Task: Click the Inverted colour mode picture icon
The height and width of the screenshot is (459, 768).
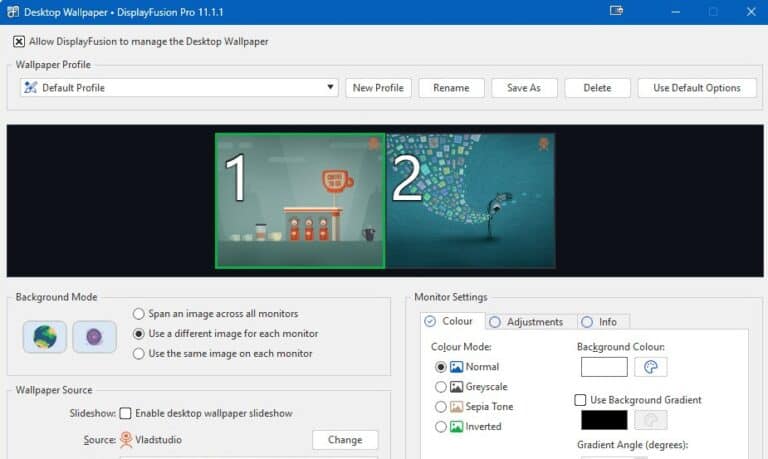Action: tap(456, 427)
